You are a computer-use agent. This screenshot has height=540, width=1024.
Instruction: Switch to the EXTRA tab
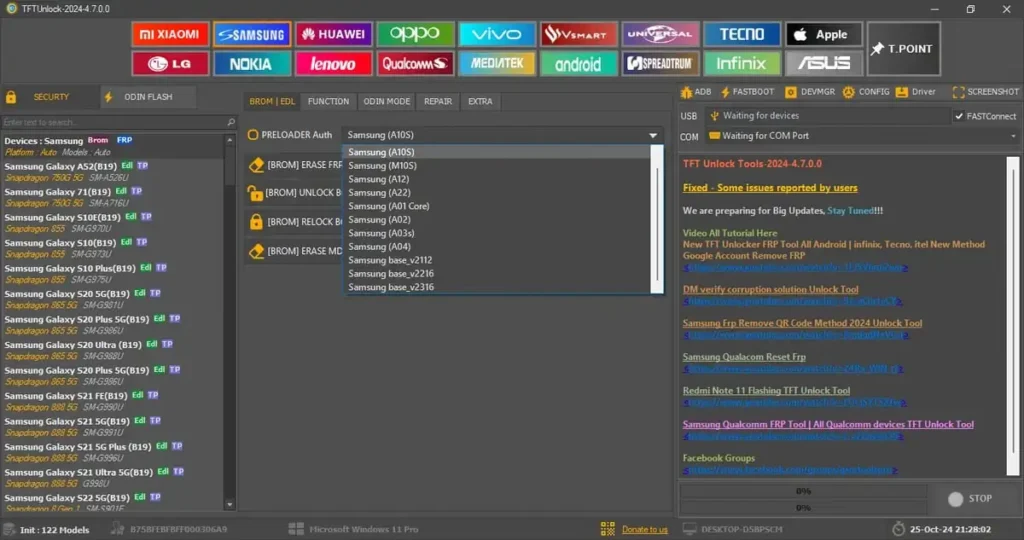pos(480,101)
